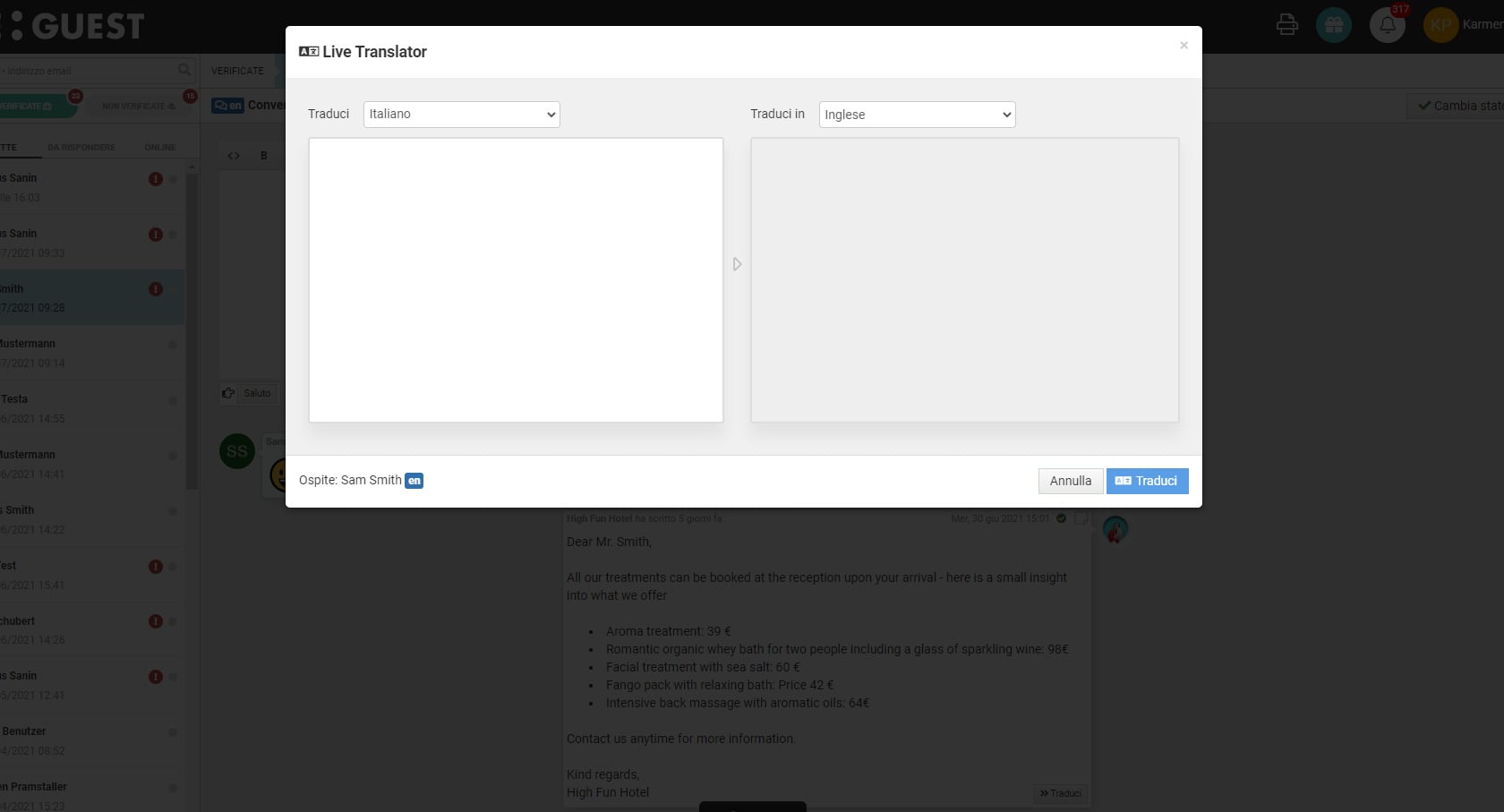Switch to the ONLINE tab

pyautogui.click(x=160, y=147)
